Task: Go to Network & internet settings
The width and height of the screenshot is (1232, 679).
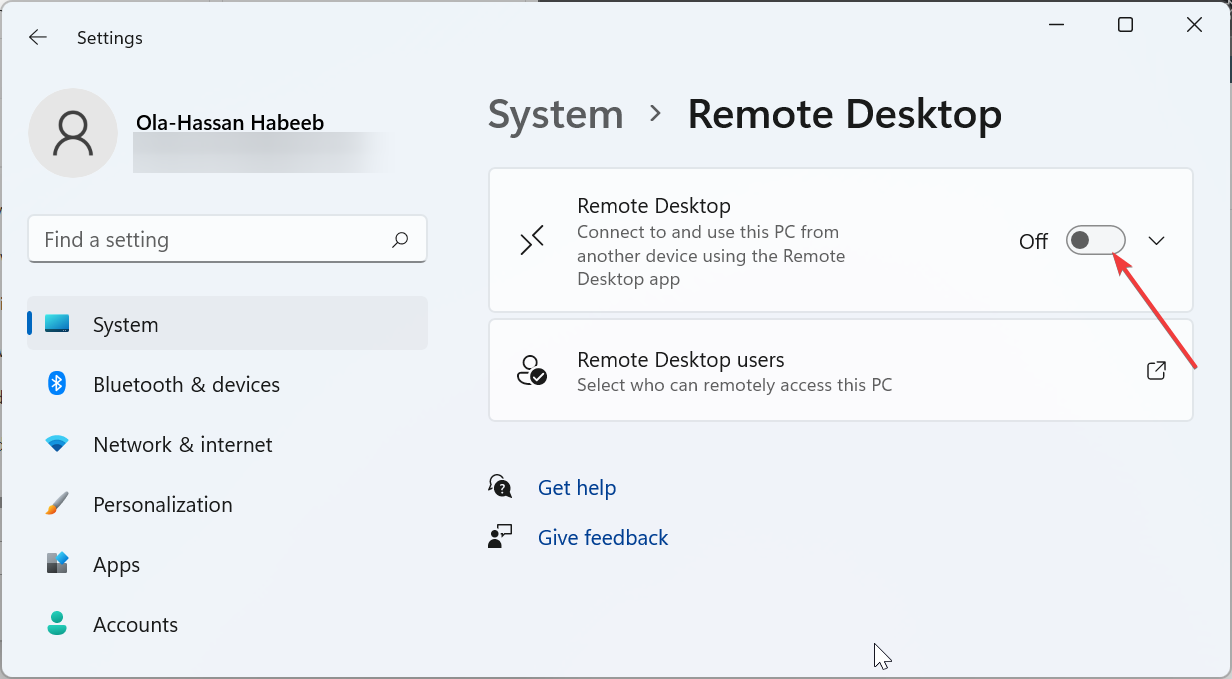Action: point(182,444)
